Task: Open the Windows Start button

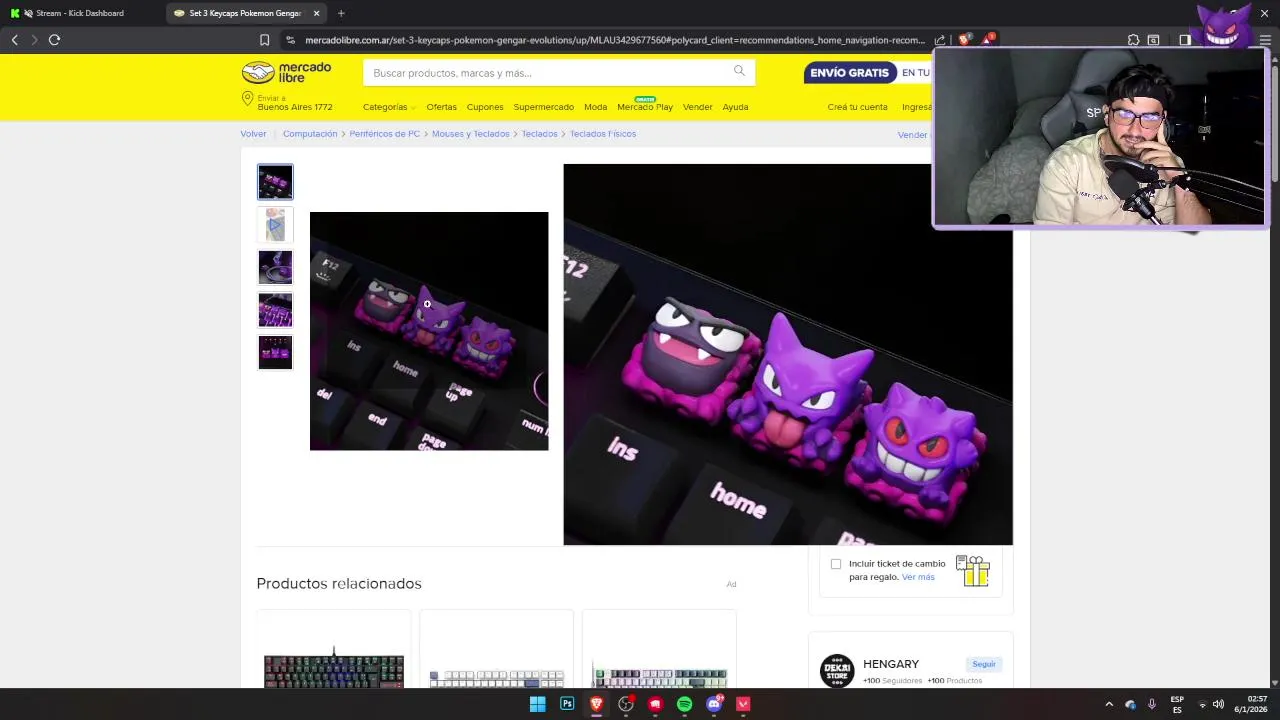Action: click(x=537, y=704)
